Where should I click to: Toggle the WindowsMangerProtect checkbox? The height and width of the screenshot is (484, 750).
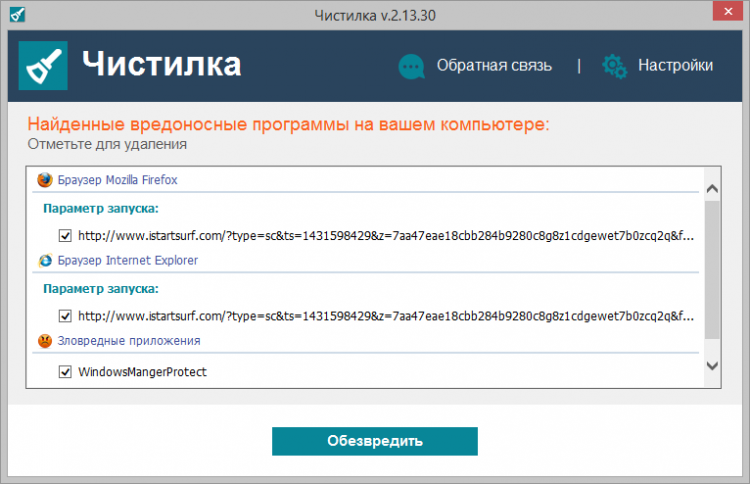pyautogui.click(x=66, y=373)
